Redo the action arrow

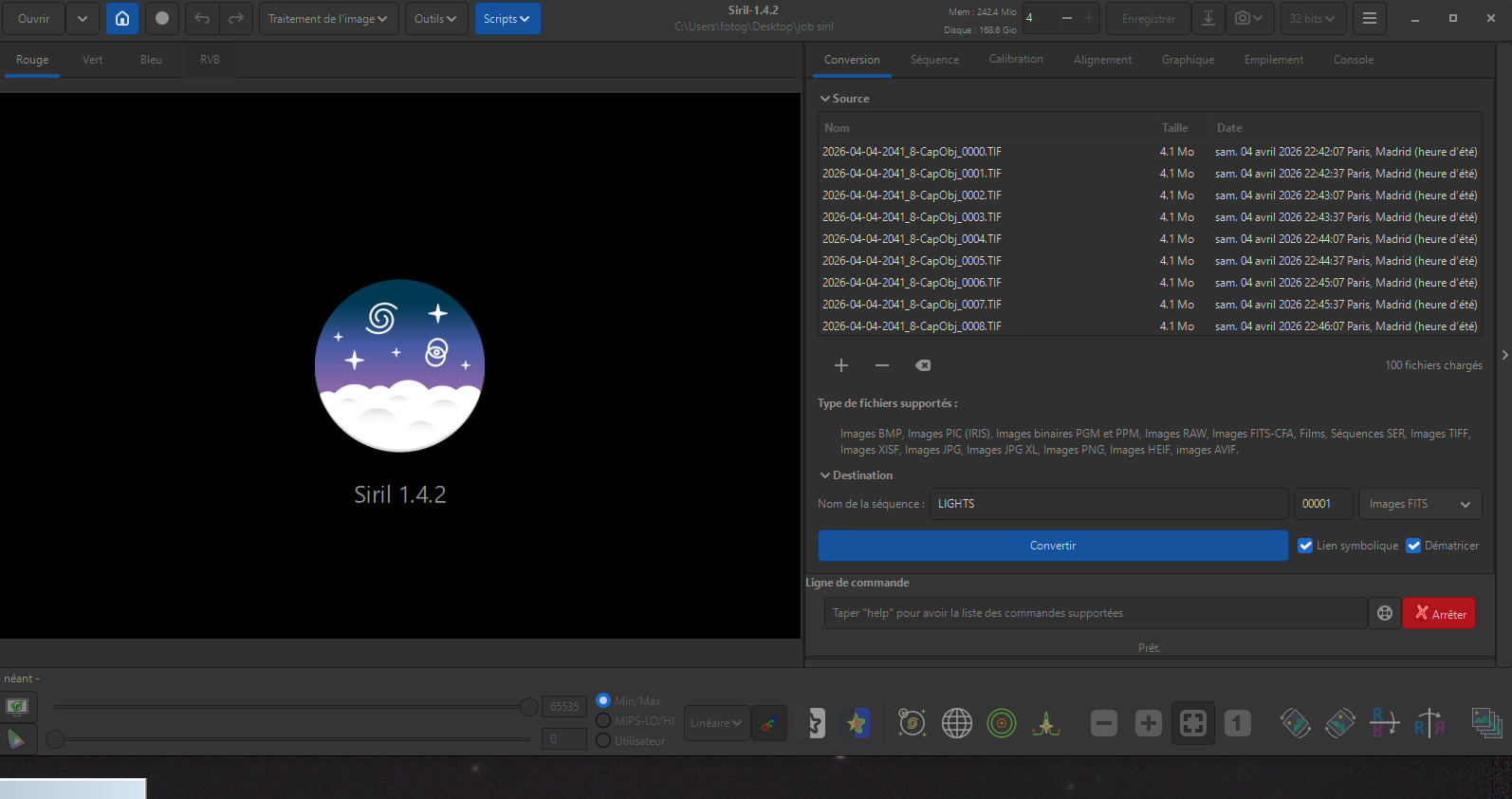235,18
